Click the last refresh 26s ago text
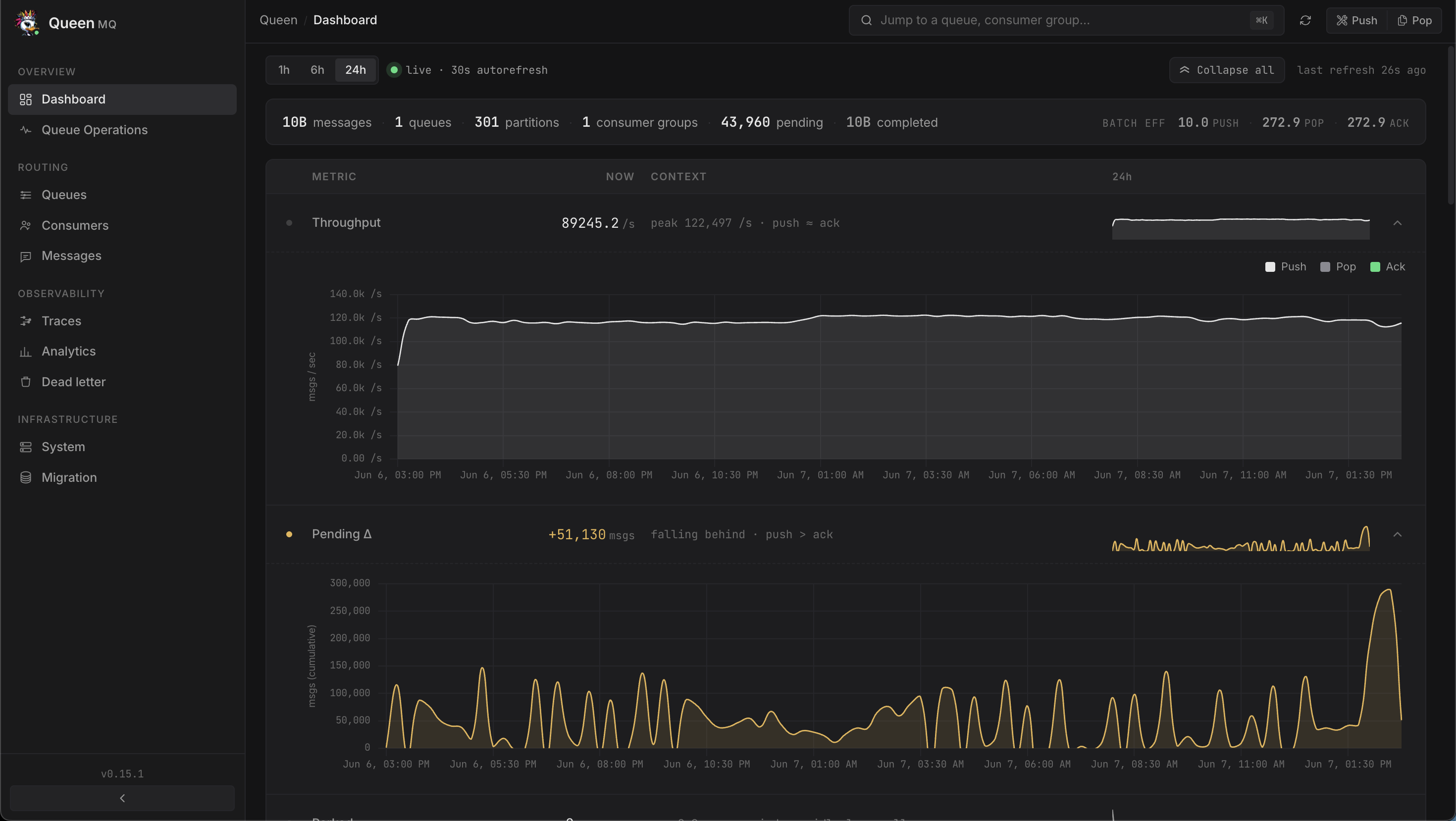Screen dimensions: 1456x821 1361,70
